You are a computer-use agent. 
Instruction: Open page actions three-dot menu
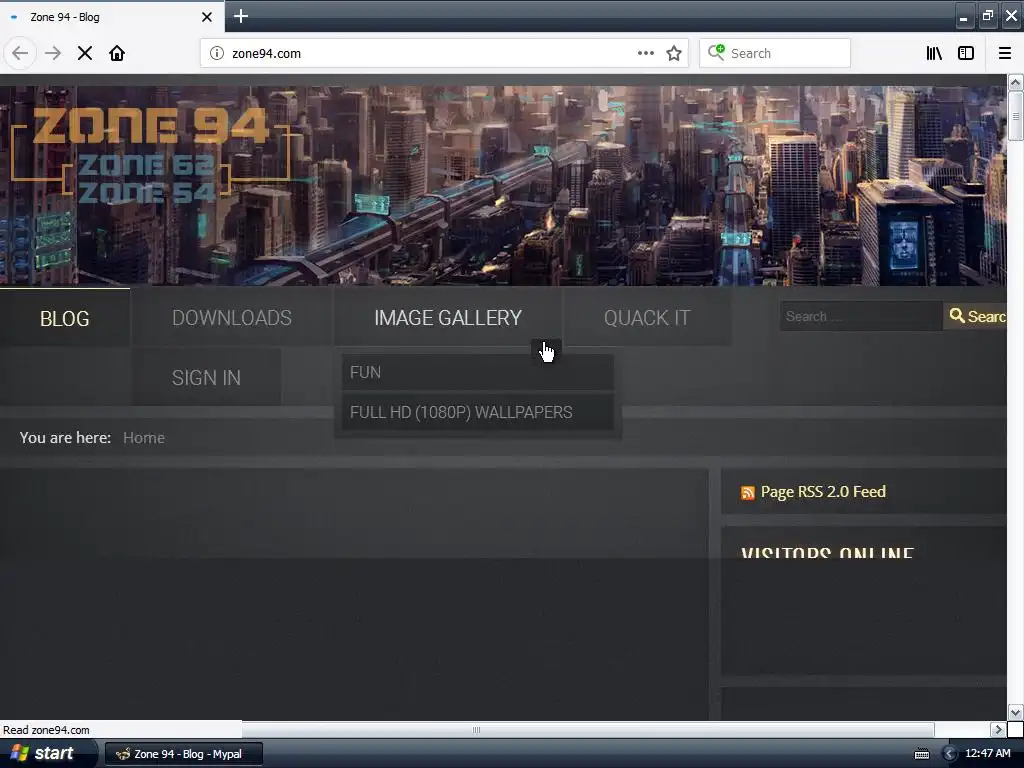tap(645, 53)
